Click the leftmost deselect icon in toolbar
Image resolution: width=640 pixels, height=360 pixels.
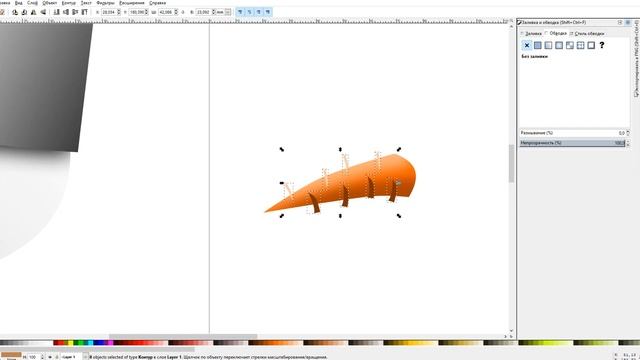pyautogui.click(x=2, y=12)
